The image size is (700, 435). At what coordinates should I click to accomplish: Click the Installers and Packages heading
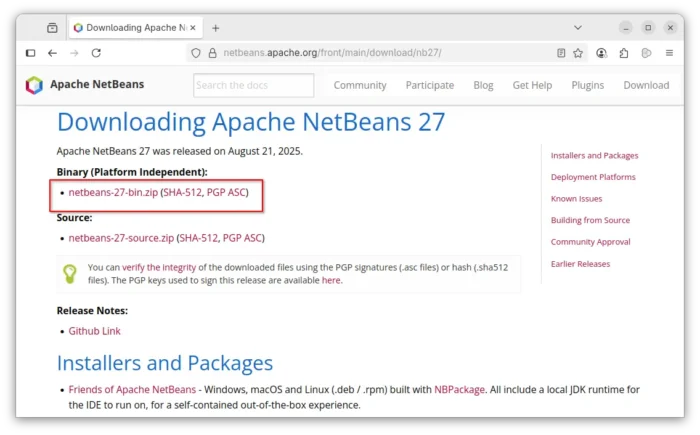165,363
